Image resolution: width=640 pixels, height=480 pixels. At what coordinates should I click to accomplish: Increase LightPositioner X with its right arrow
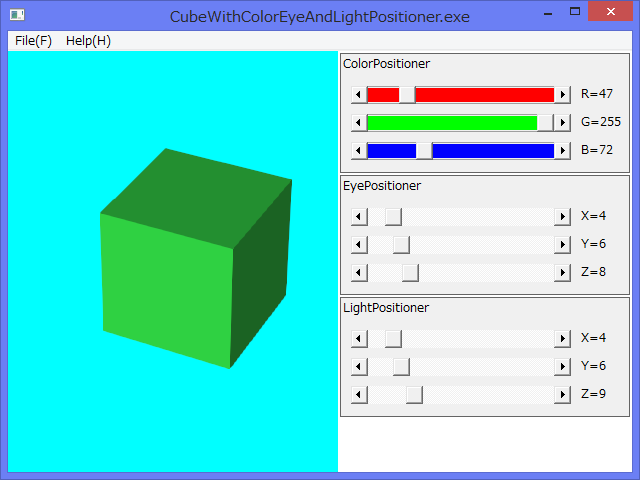(562, 338)
